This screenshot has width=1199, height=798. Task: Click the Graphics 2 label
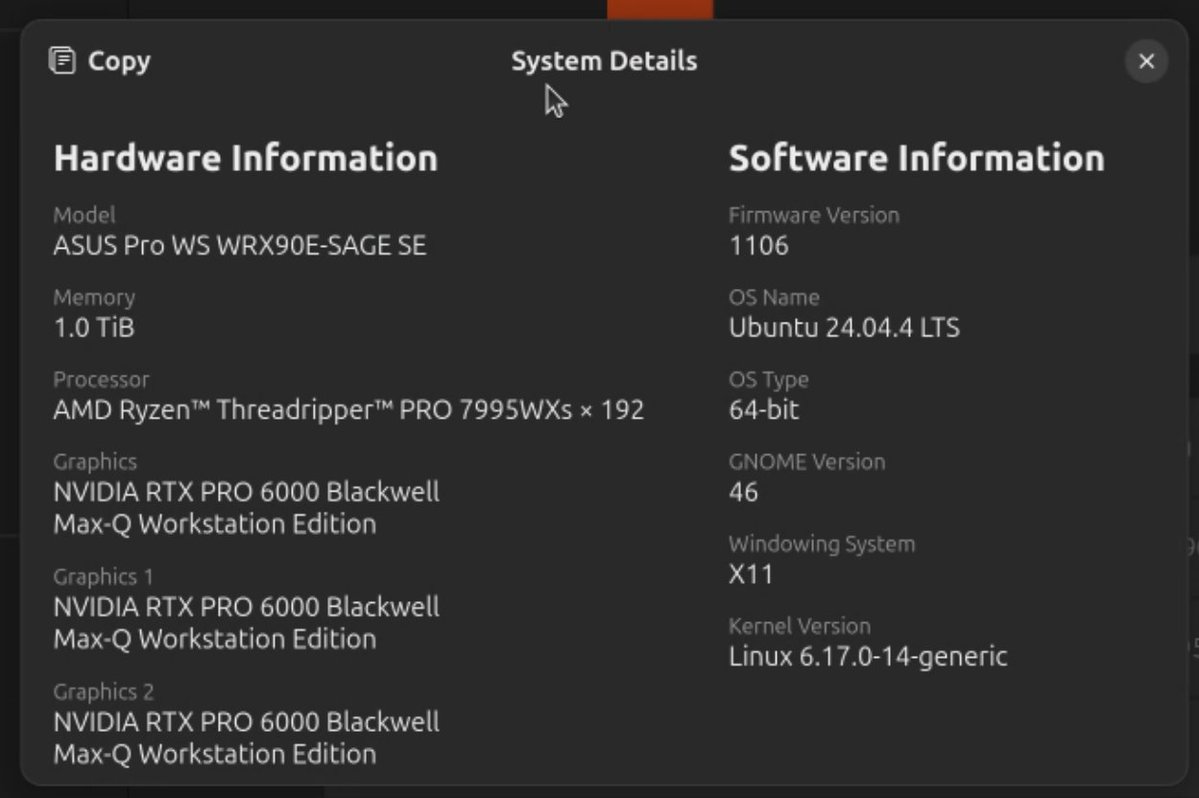[103, 692]
